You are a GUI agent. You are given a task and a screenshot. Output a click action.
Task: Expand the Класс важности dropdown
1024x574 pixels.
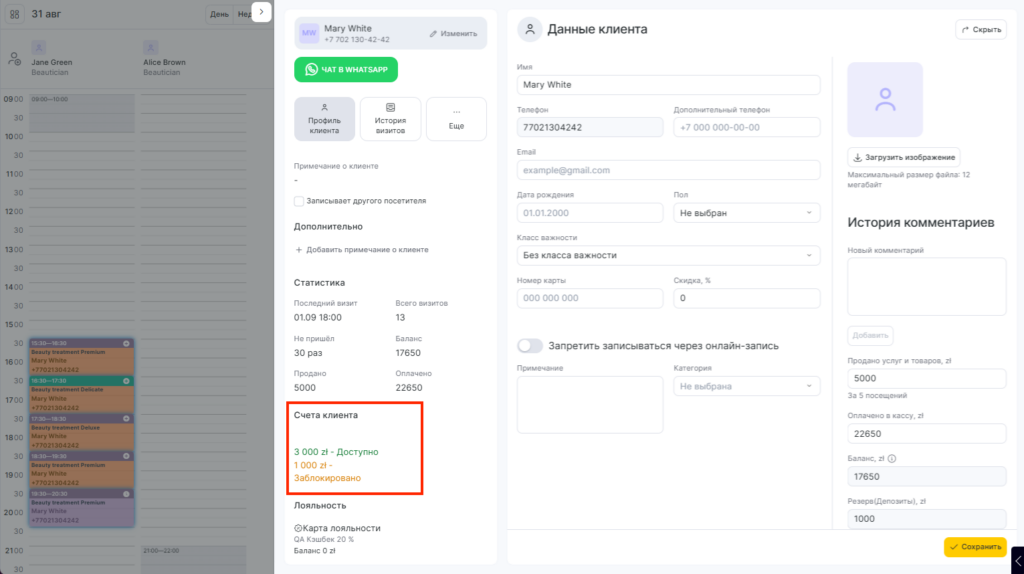pos(668,255)
